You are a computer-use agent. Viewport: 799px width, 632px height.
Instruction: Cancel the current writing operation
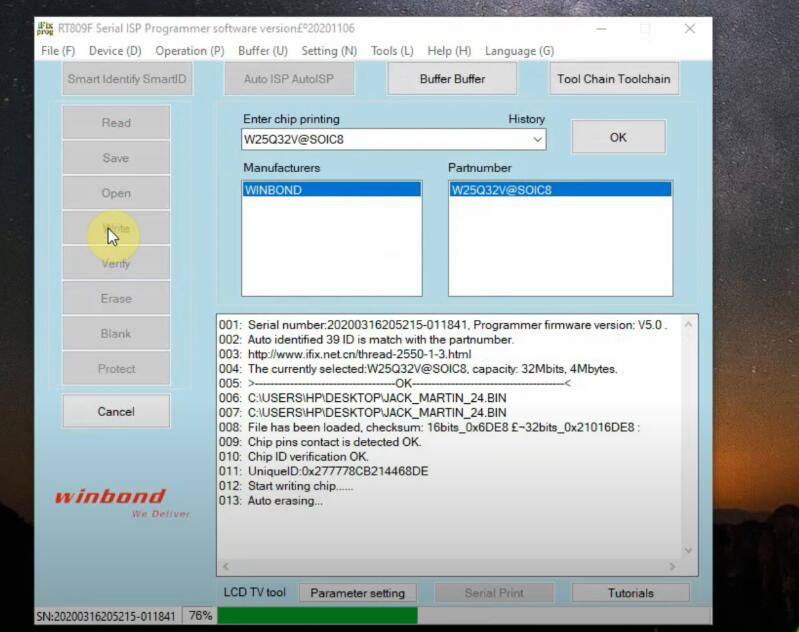coord(116,411)
